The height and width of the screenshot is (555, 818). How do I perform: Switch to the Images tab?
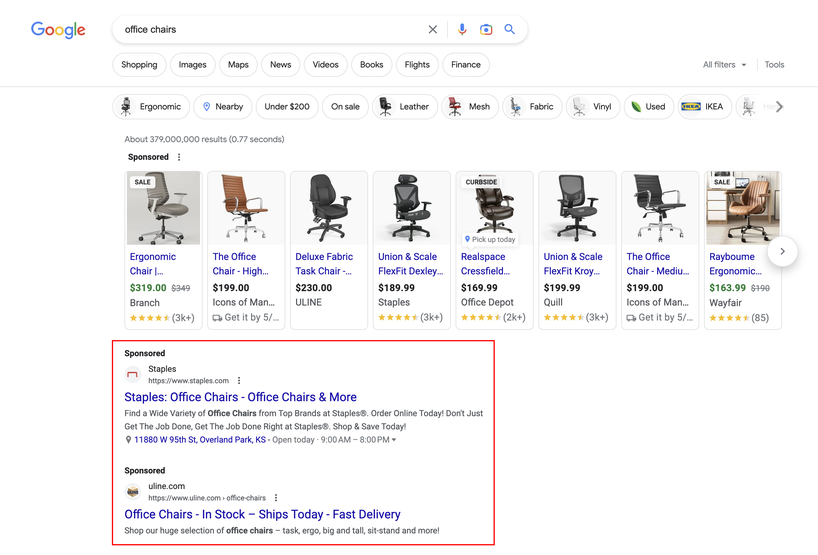pyautogui.click(x=193, y=65)
